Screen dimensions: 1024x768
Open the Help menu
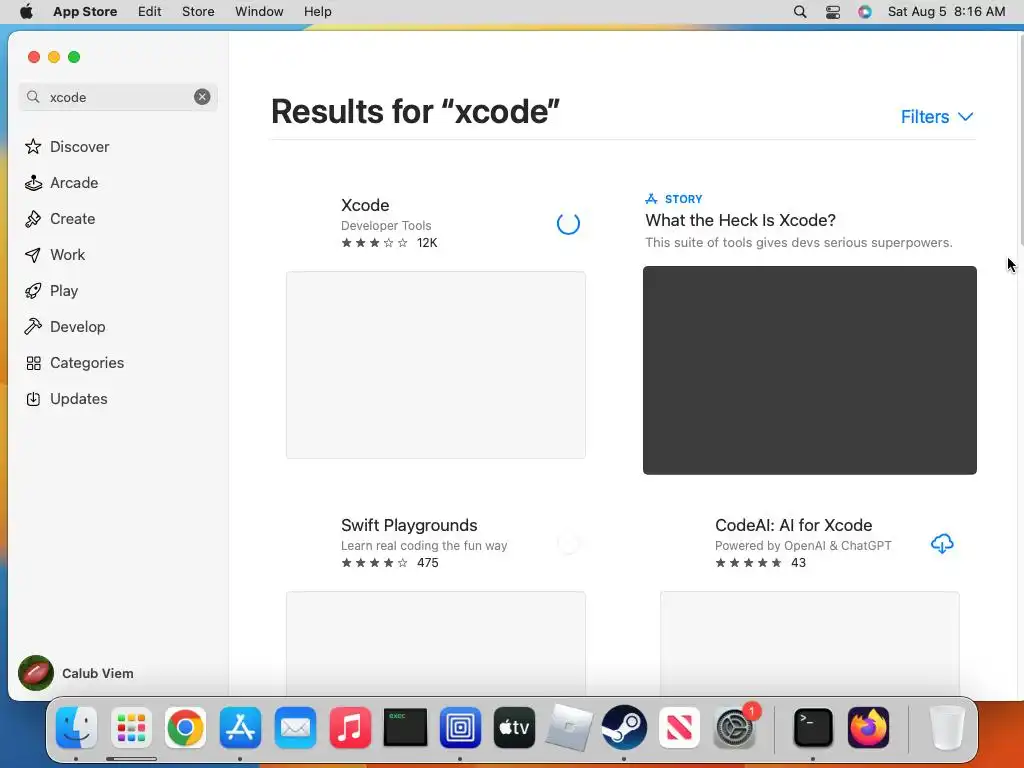point(317,12)
